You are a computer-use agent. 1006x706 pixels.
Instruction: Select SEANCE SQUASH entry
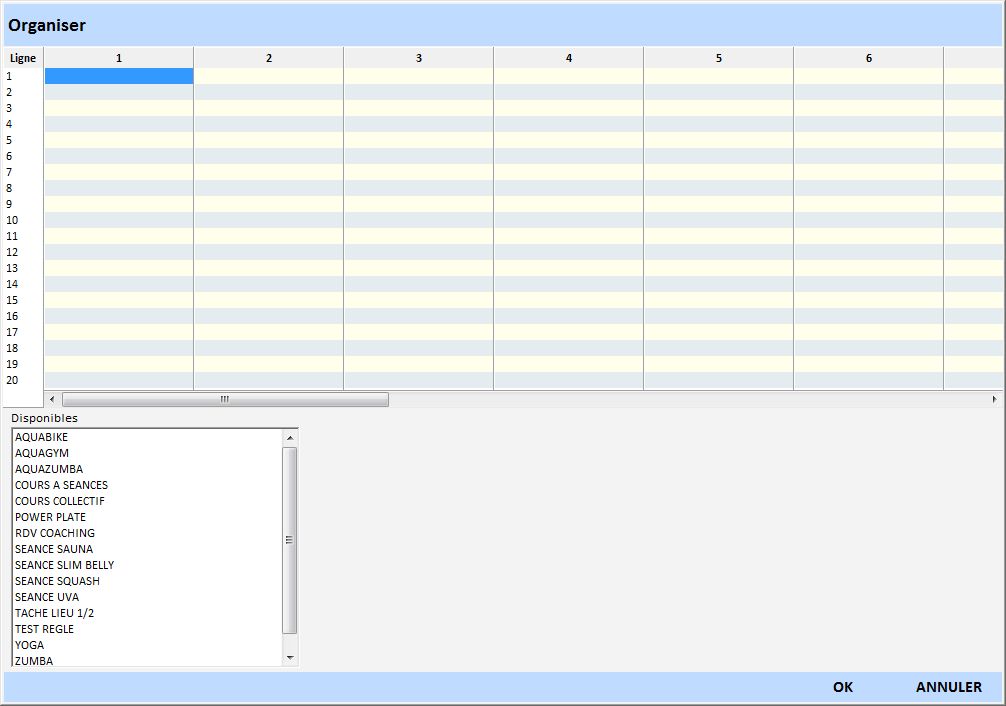click(57, 581)
